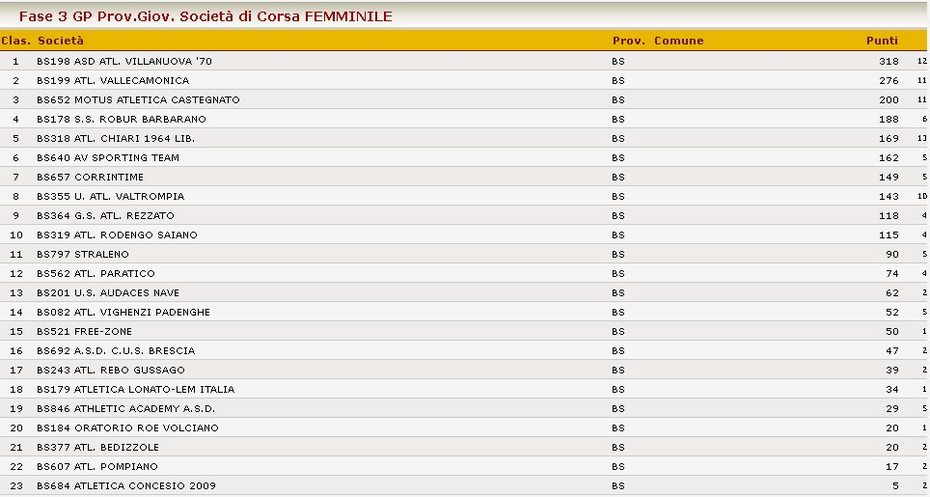Select BS797 STRALENO society
This screenshot has width=930, height=497.
tap(82, 254)
